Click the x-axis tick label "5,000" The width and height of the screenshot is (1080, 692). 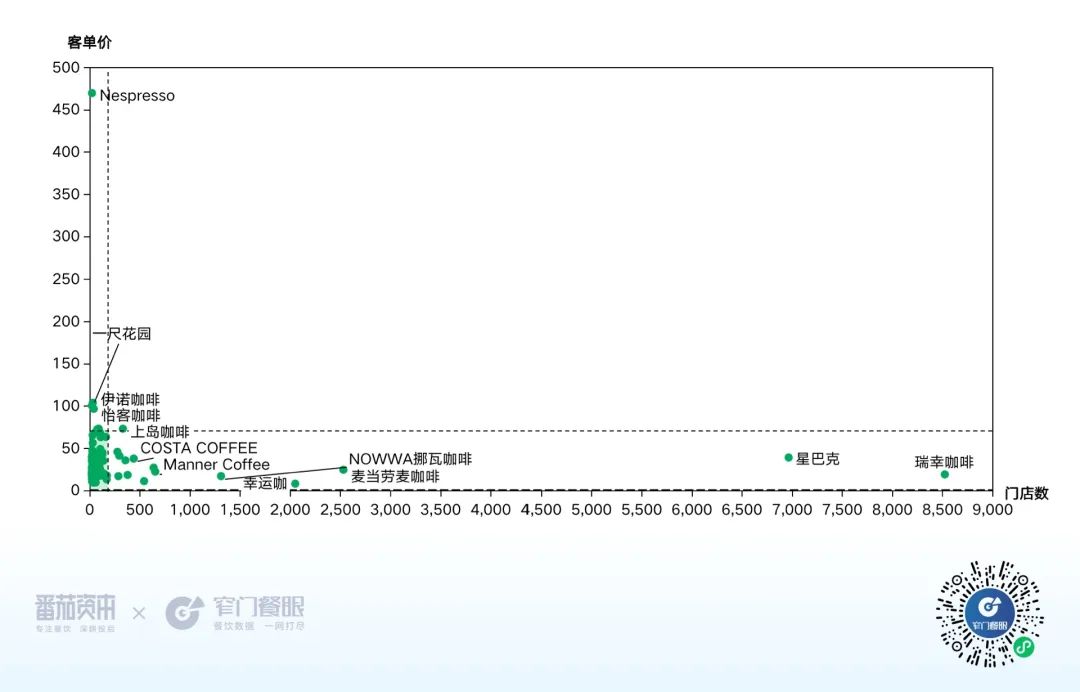(x=592, y=510)
